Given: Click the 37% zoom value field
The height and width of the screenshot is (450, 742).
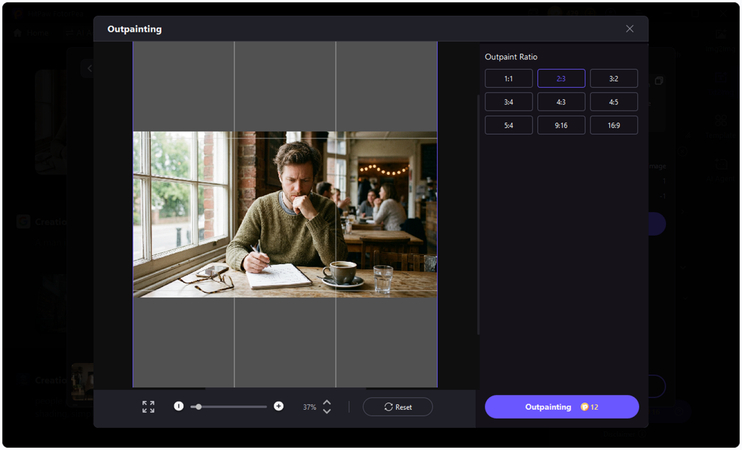Looking at the screenshot, I should 309,407.
